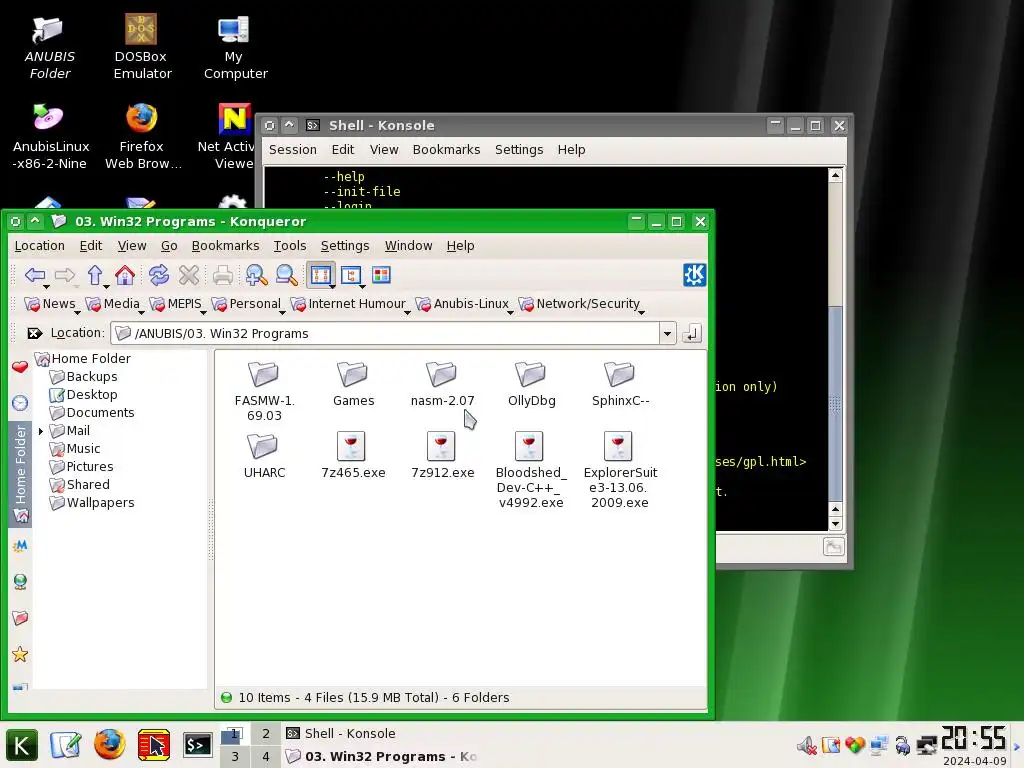Open the Root Folder sidebar tab
The height and width of the screenshot is (768, 1024).
tap(20, 618)
